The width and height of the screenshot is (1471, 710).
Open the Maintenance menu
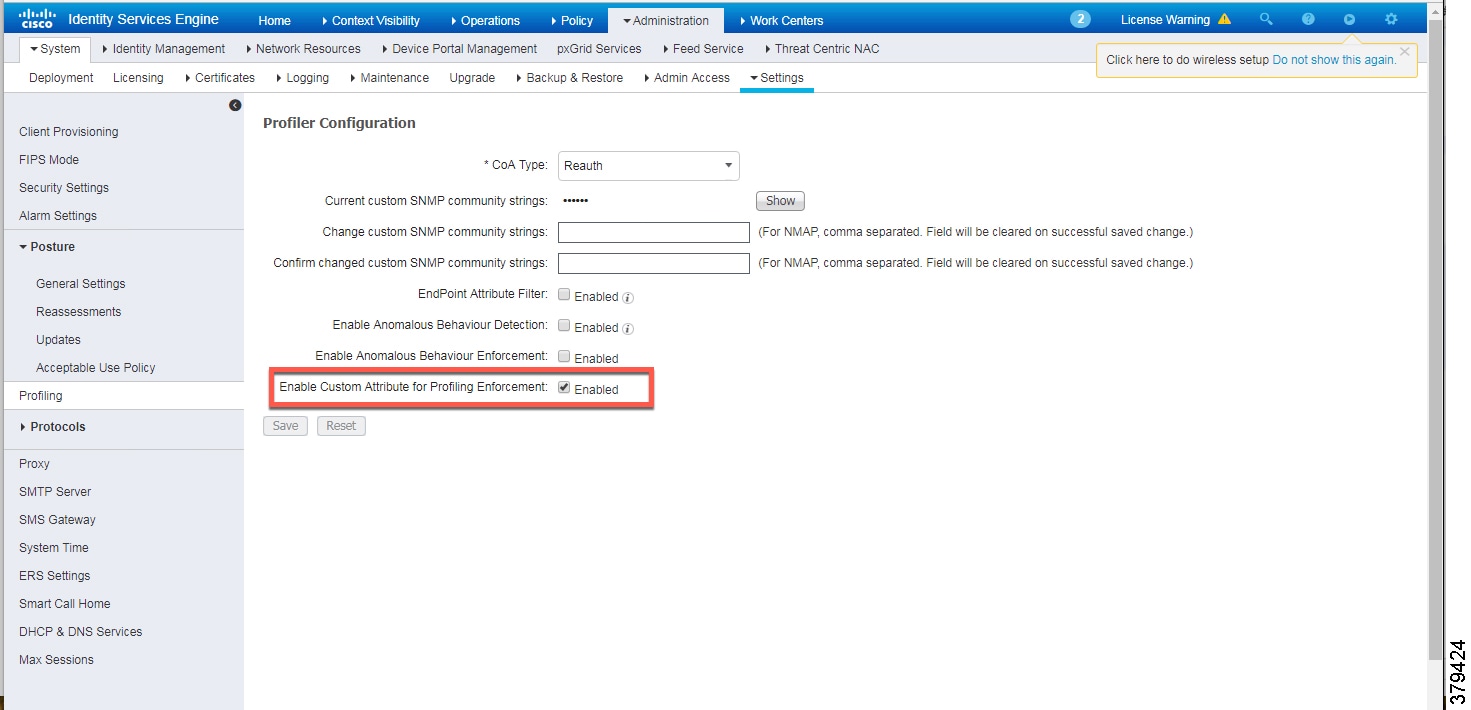[x=388, y=78]
